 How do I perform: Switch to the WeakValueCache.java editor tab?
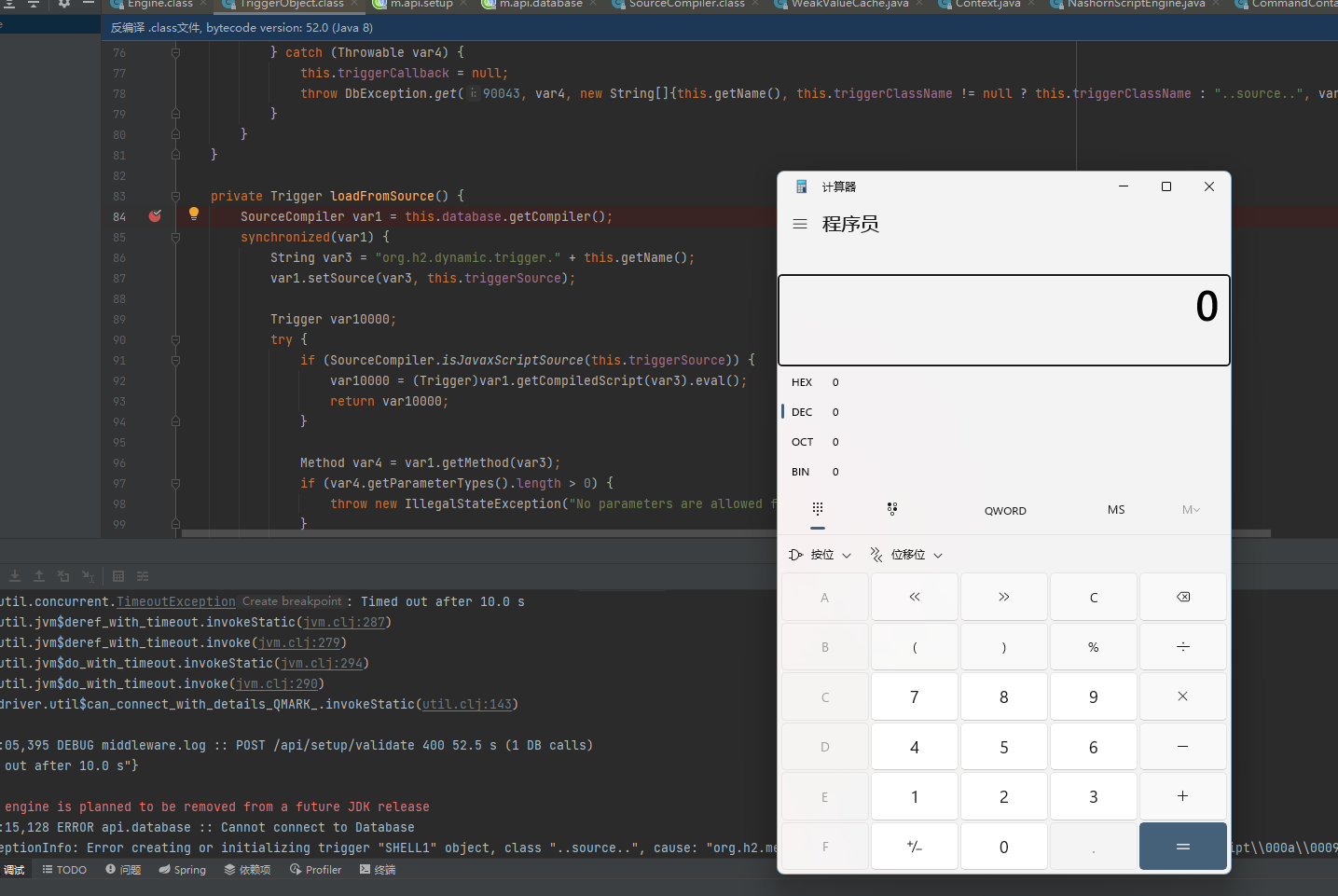pos(849,5)
